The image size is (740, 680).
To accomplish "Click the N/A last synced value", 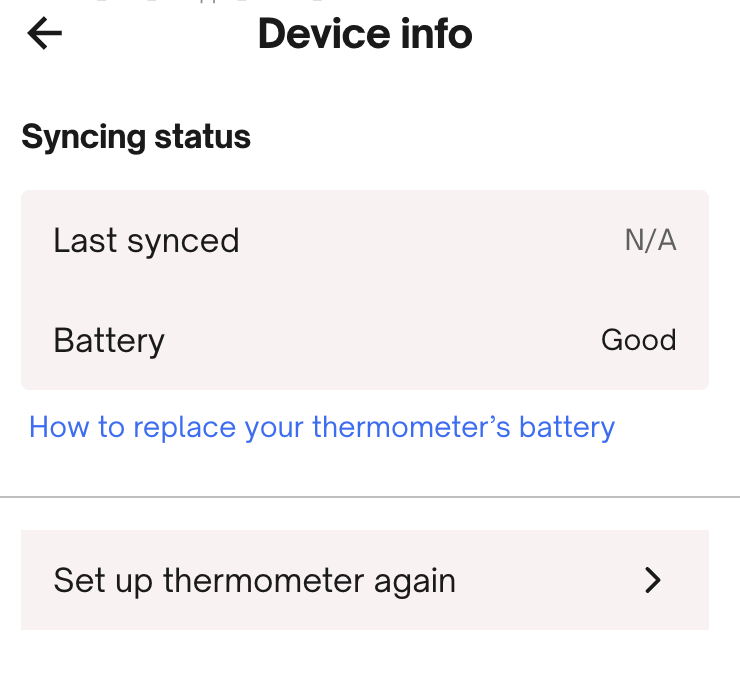I will (x=650, y=241).
